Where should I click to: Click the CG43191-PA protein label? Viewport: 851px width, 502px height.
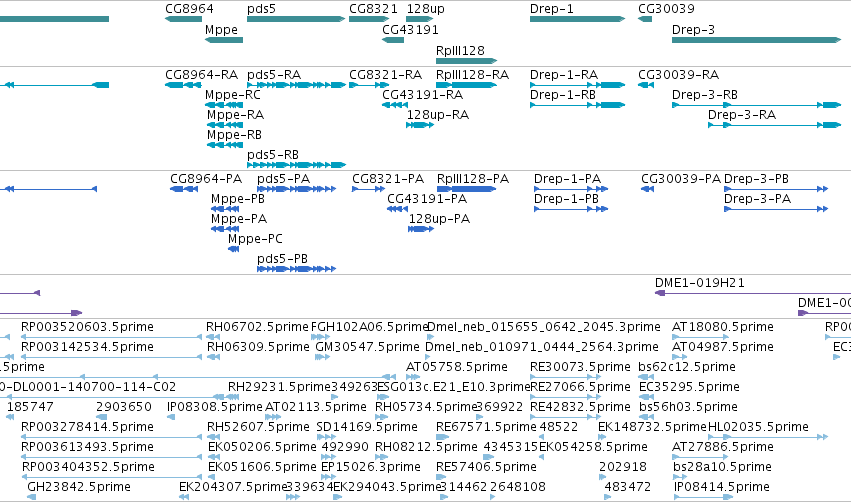pyautogui.click(x=427, y=199)
